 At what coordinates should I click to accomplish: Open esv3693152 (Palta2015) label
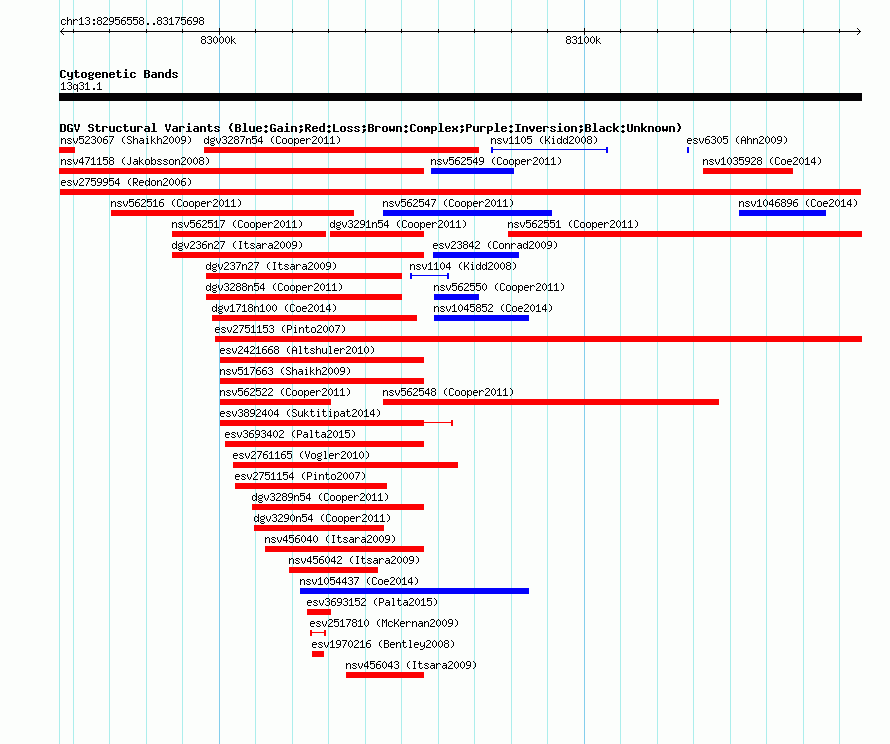[372, 602]
